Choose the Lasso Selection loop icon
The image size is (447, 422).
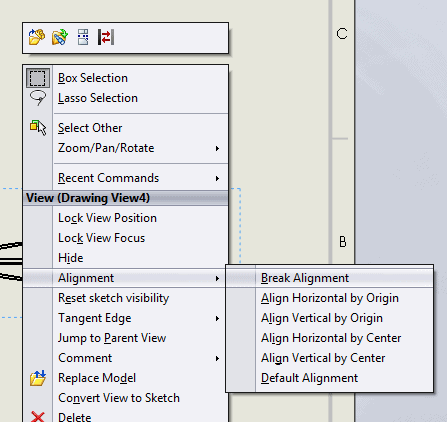38,98
